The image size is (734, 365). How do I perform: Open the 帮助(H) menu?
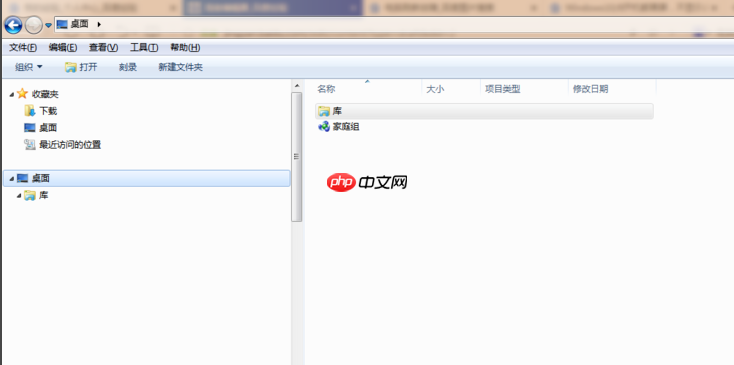pos(185,47)
